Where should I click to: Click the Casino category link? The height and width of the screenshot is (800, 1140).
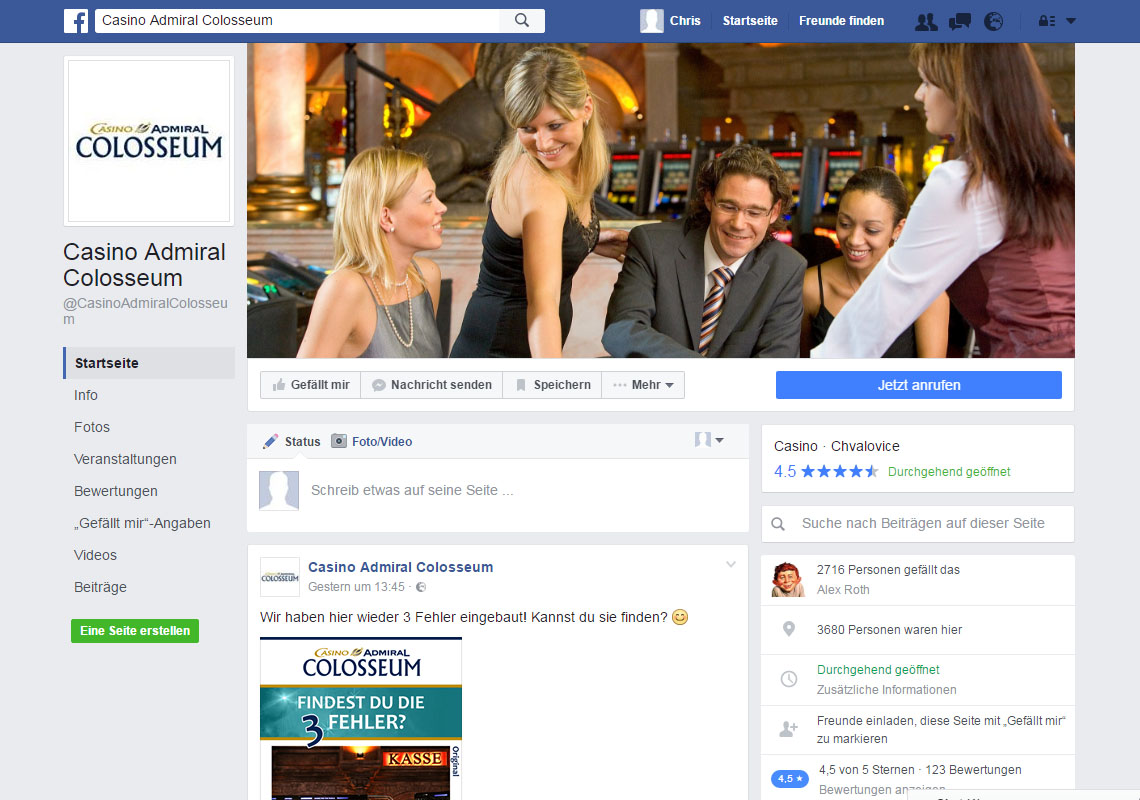tap(795, 447)
